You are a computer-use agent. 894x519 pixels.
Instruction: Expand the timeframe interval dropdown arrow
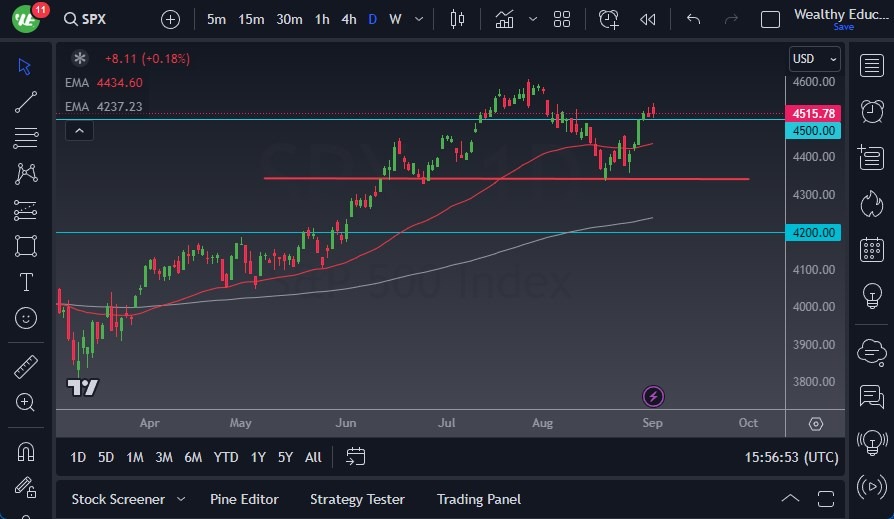click(x=420, y=19)
